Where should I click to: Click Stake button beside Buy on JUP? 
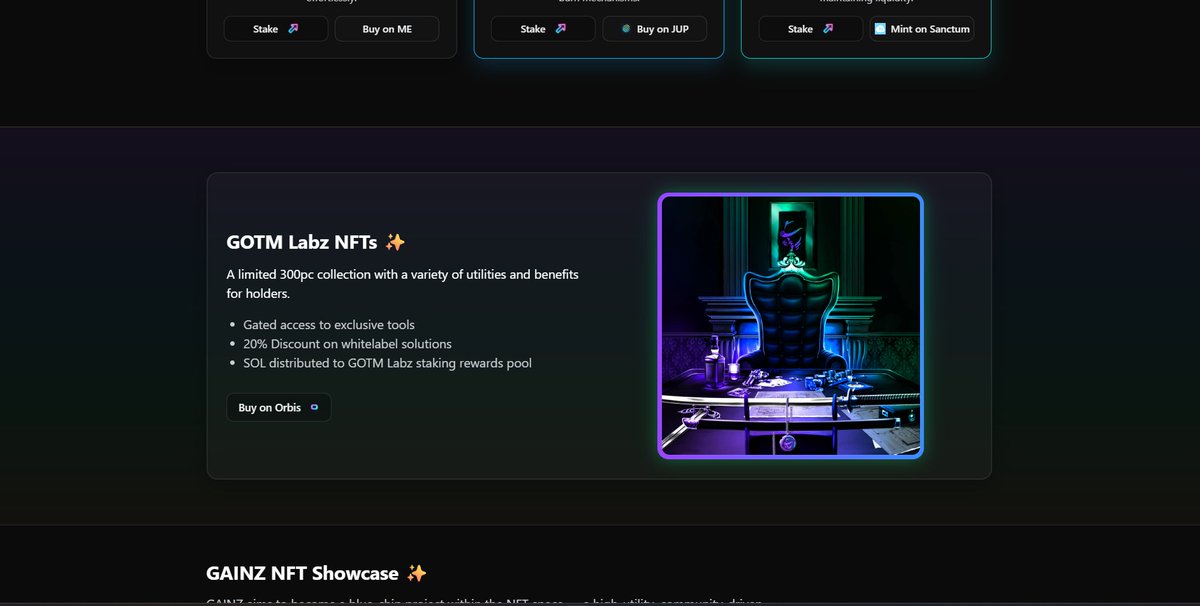(543, 29)
